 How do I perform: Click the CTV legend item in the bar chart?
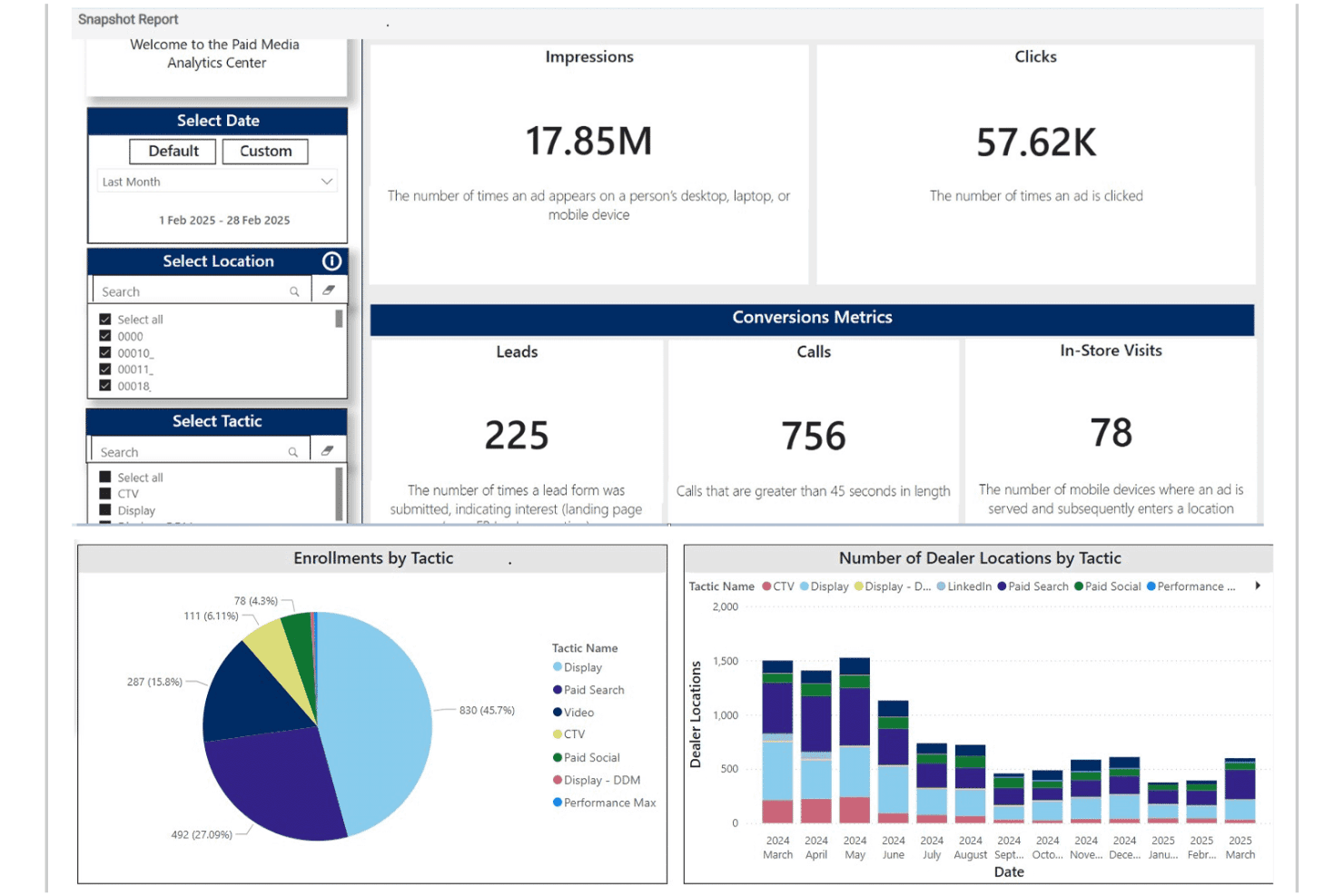[x=778, y=586]
